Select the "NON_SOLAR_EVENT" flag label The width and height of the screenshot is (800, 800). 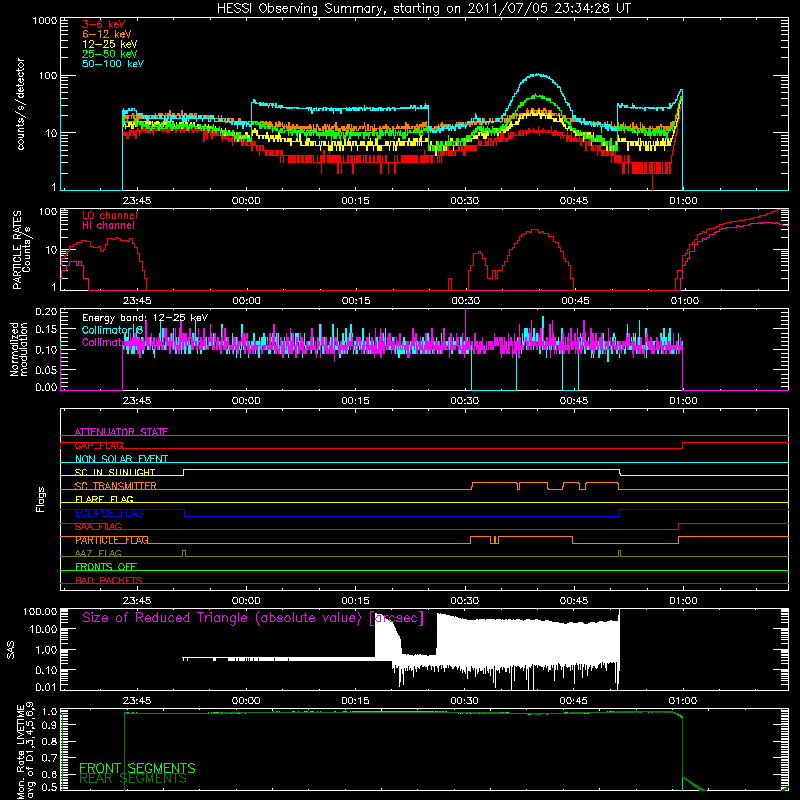point(121,459)
